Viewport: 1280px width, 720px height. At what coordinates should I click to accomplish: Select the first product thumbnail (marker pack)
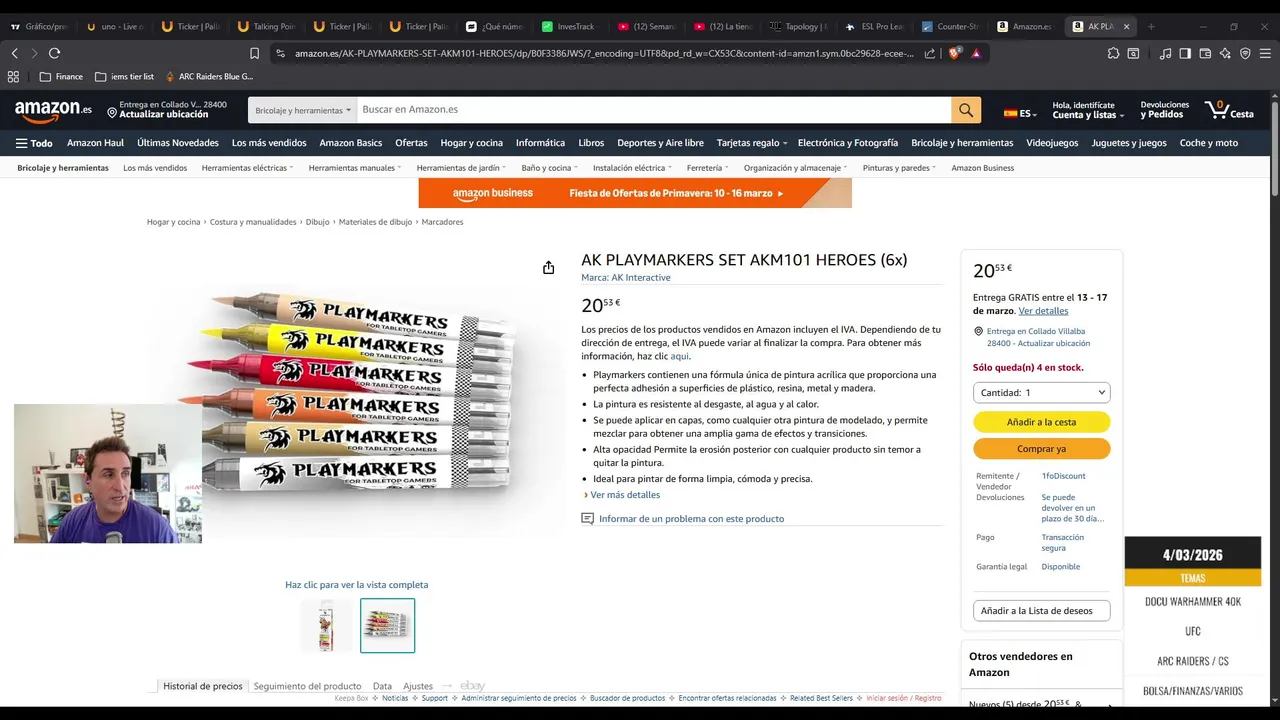click(x=327, y=626)
